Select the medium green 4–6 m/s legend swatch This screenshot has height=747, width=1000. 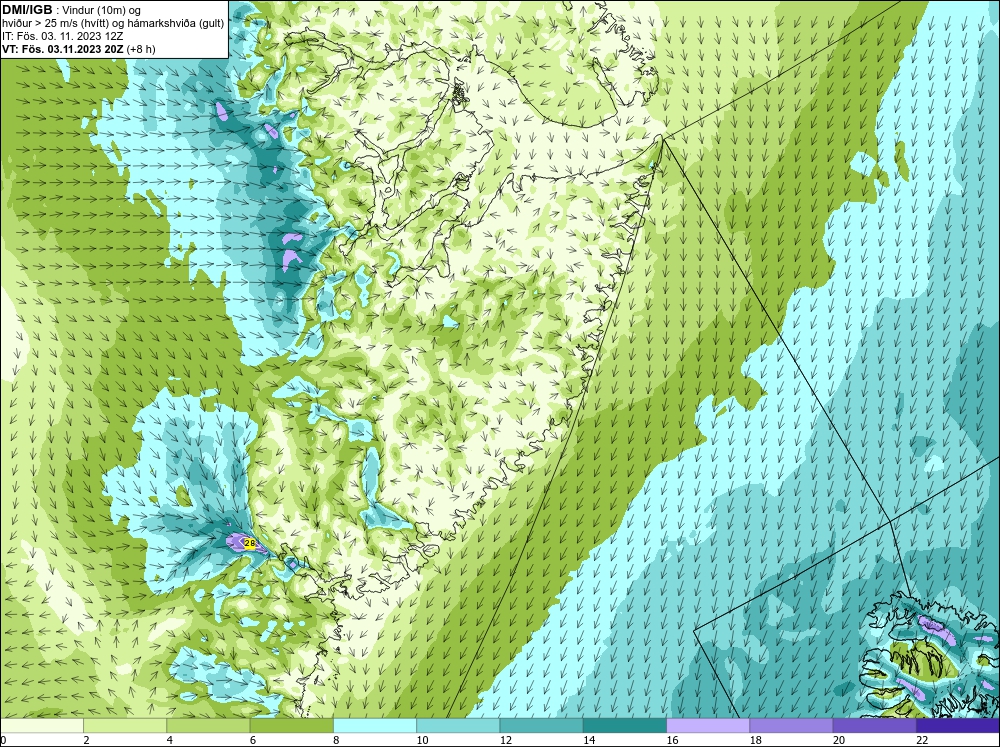208,726
